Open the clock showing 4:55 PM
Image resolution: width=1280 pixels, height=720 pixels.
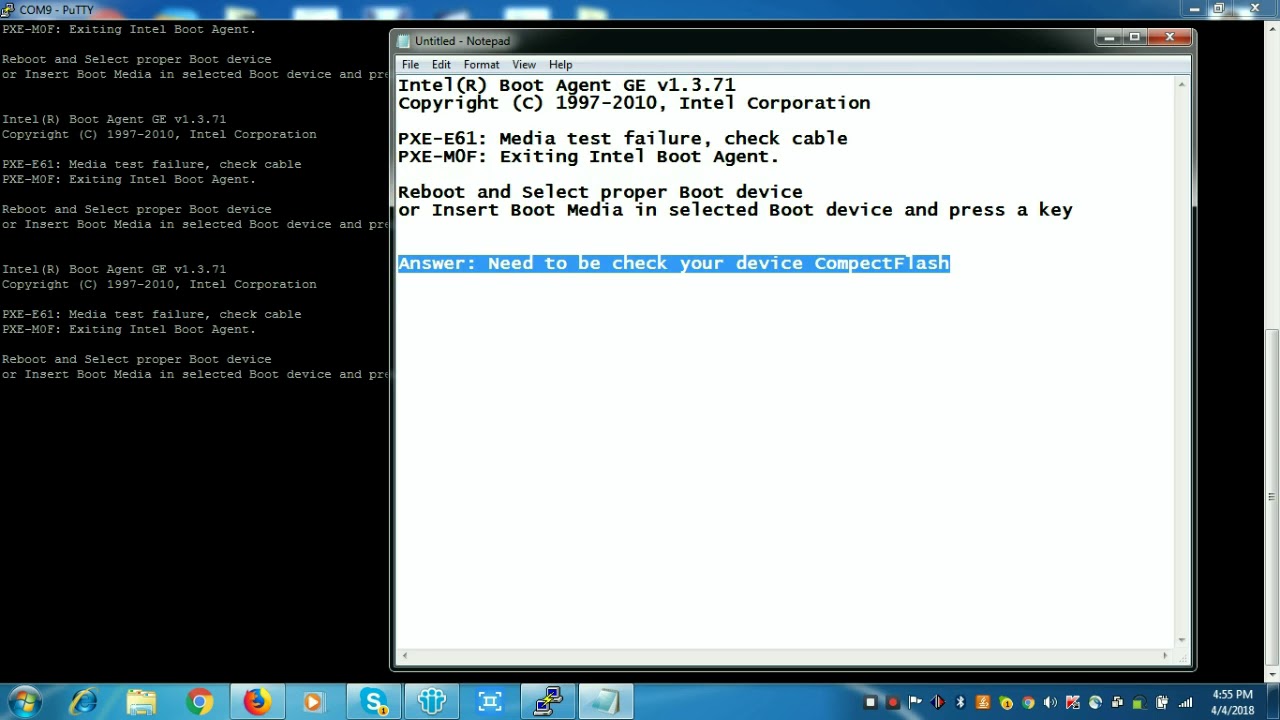click(1232, 702)
